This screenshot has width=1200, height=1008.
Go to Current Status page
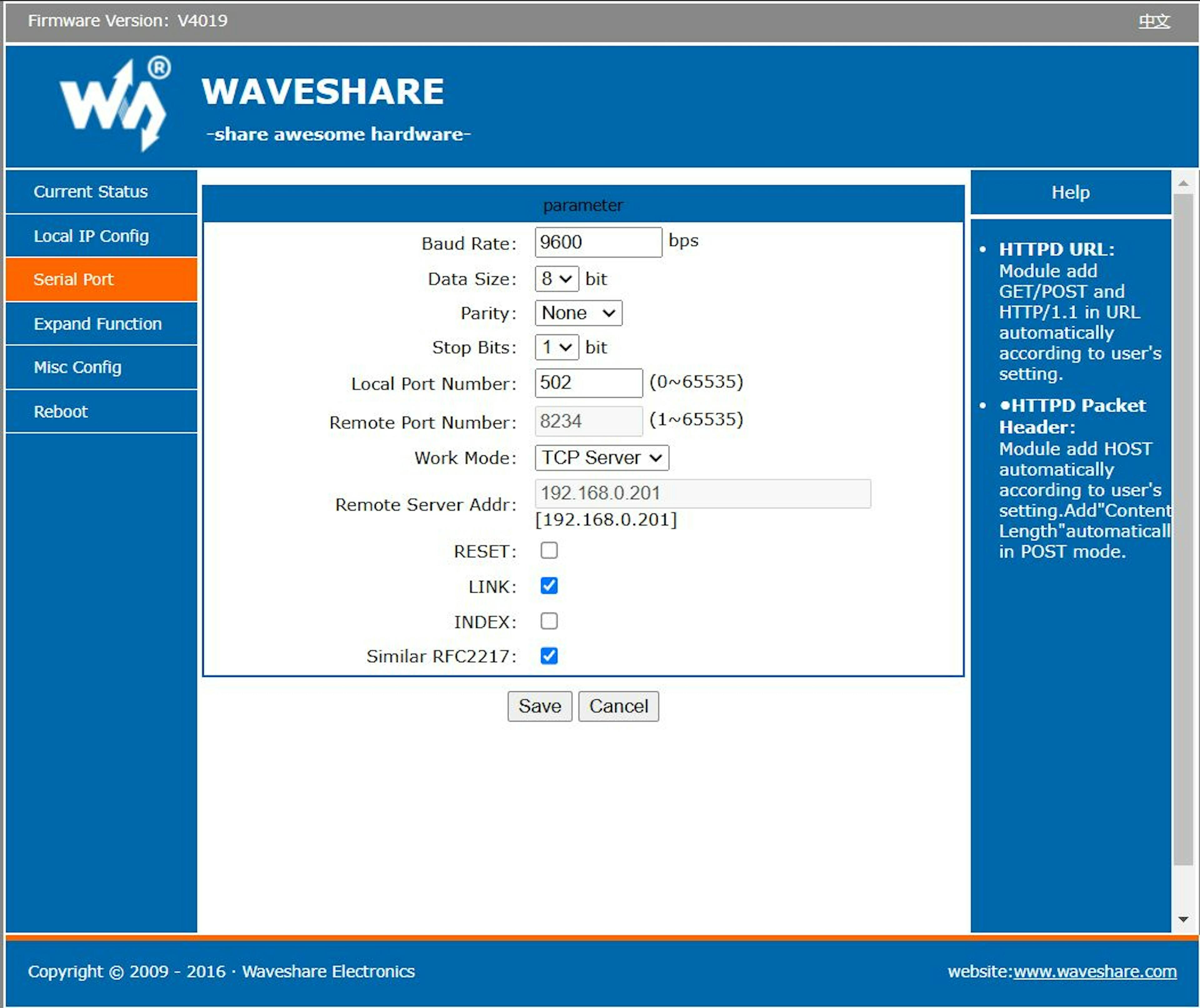pos(90,191)
